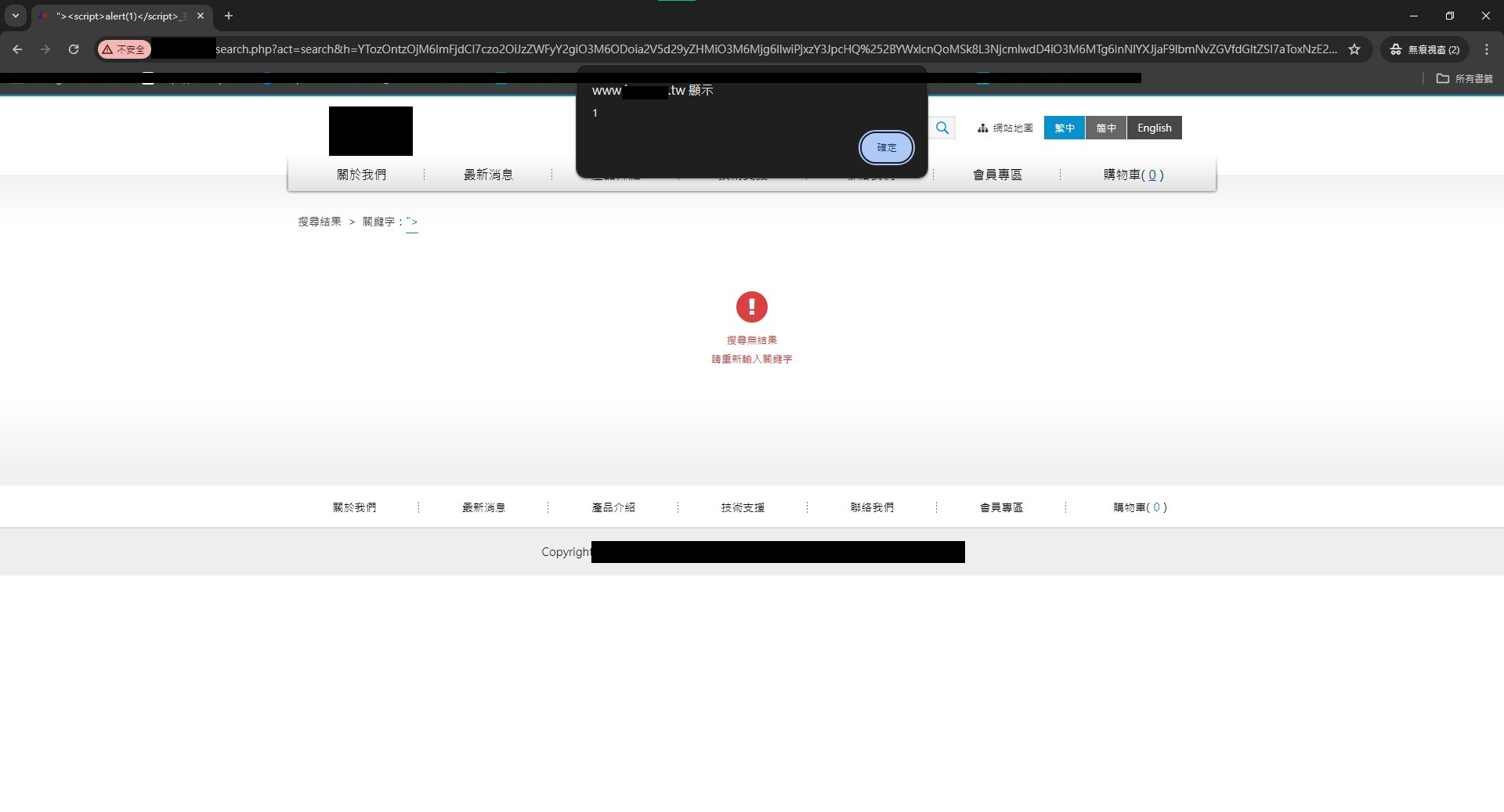The width and height of the screenshot is (1504, 812).
Task: Minimize the browser window
Action: coord(1413,16)
